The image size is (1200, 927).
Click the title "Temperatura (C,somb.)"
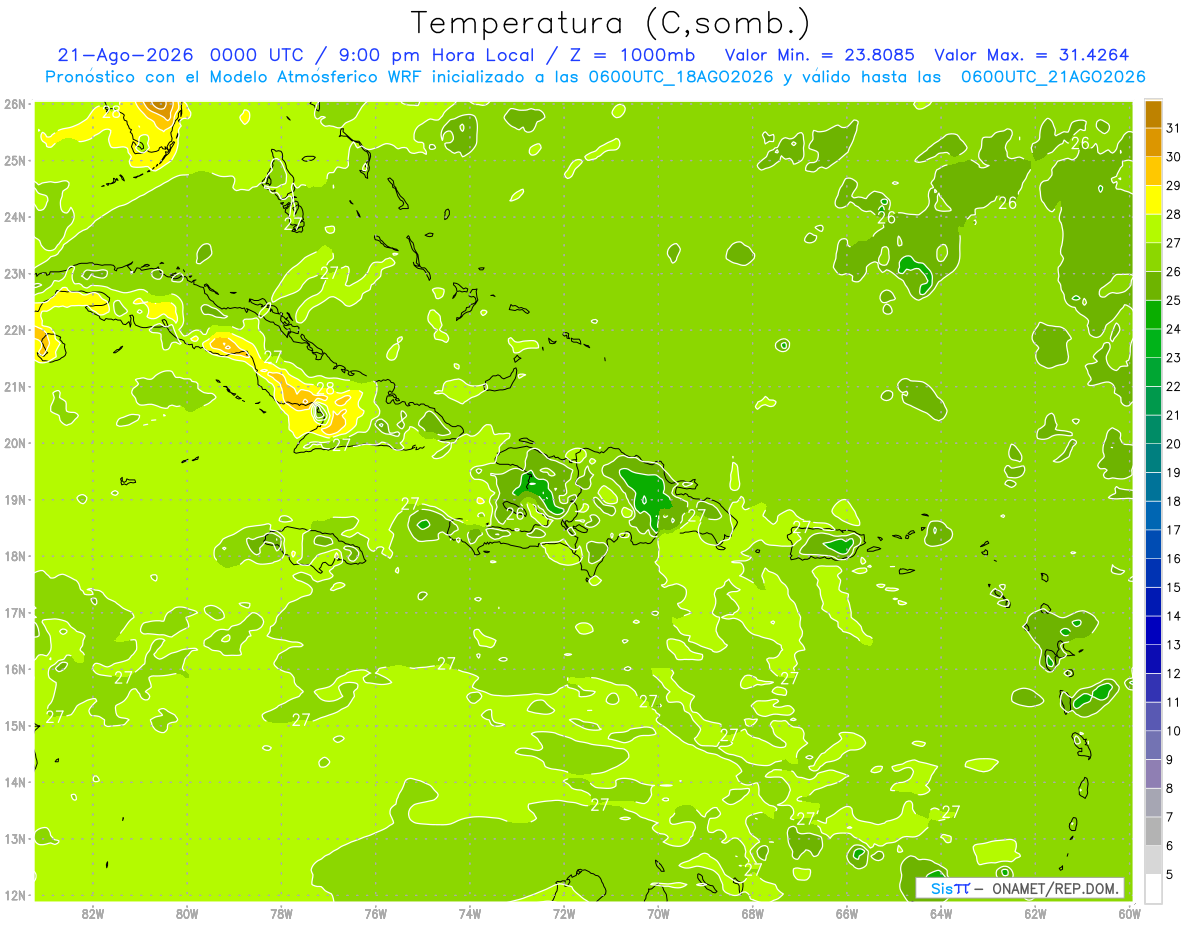click(x=610, y=23)
